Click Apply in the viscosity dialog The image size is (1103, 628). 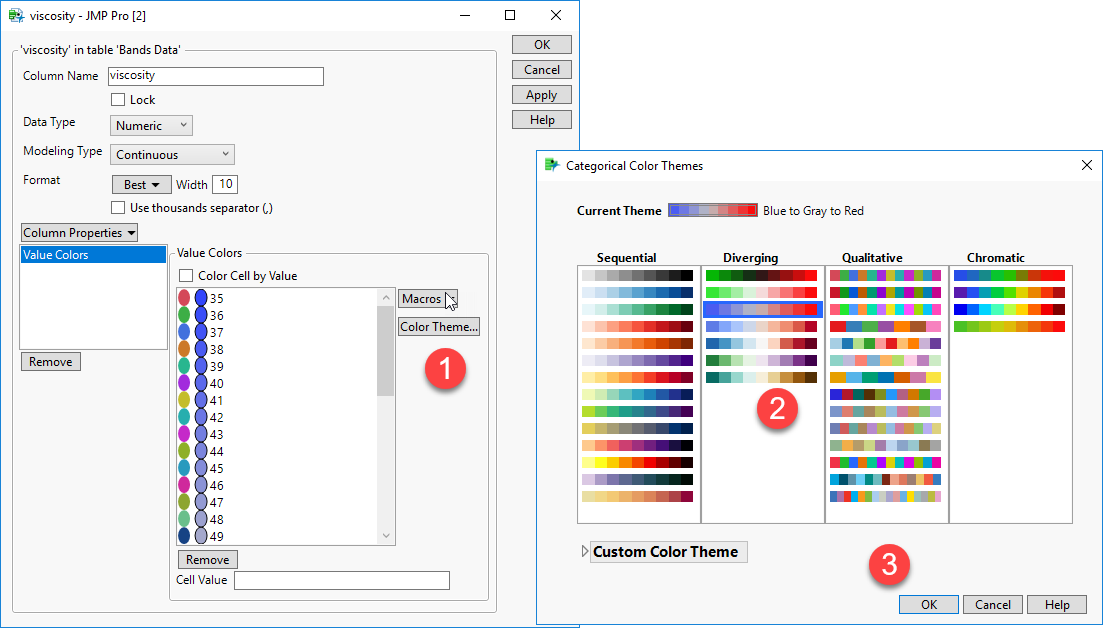[x=541, y=94]
